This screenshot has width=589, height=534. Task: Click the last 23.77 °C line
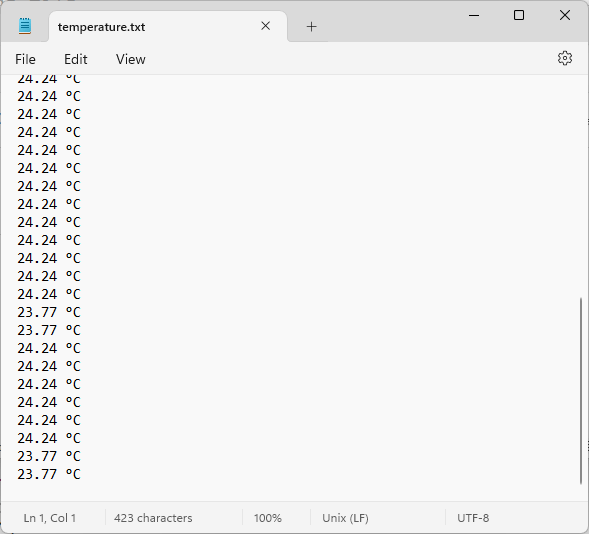coord(49,474)
